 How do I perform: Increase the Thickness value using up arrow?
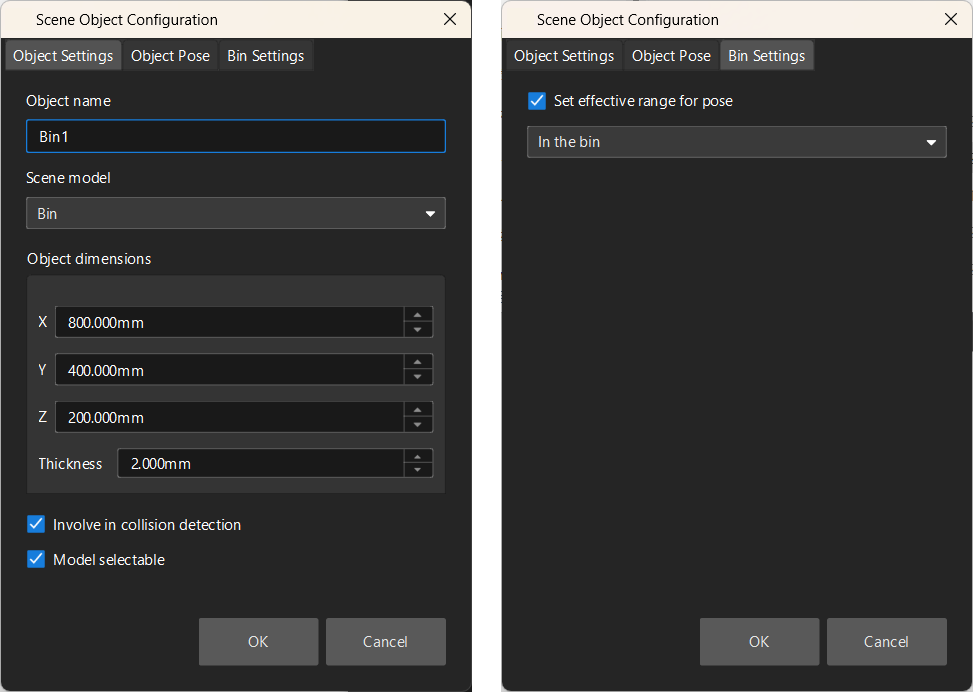pyautogui.click(x=418, y=457)
